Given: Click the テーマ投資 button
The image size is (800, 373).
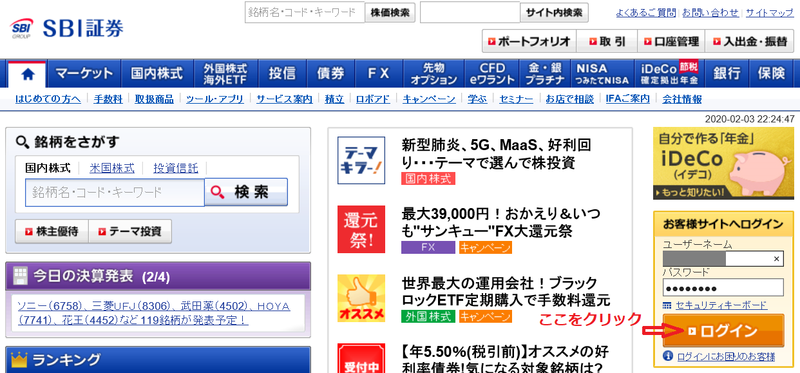Looking at the screenshot, I should [x=130, y=232].
